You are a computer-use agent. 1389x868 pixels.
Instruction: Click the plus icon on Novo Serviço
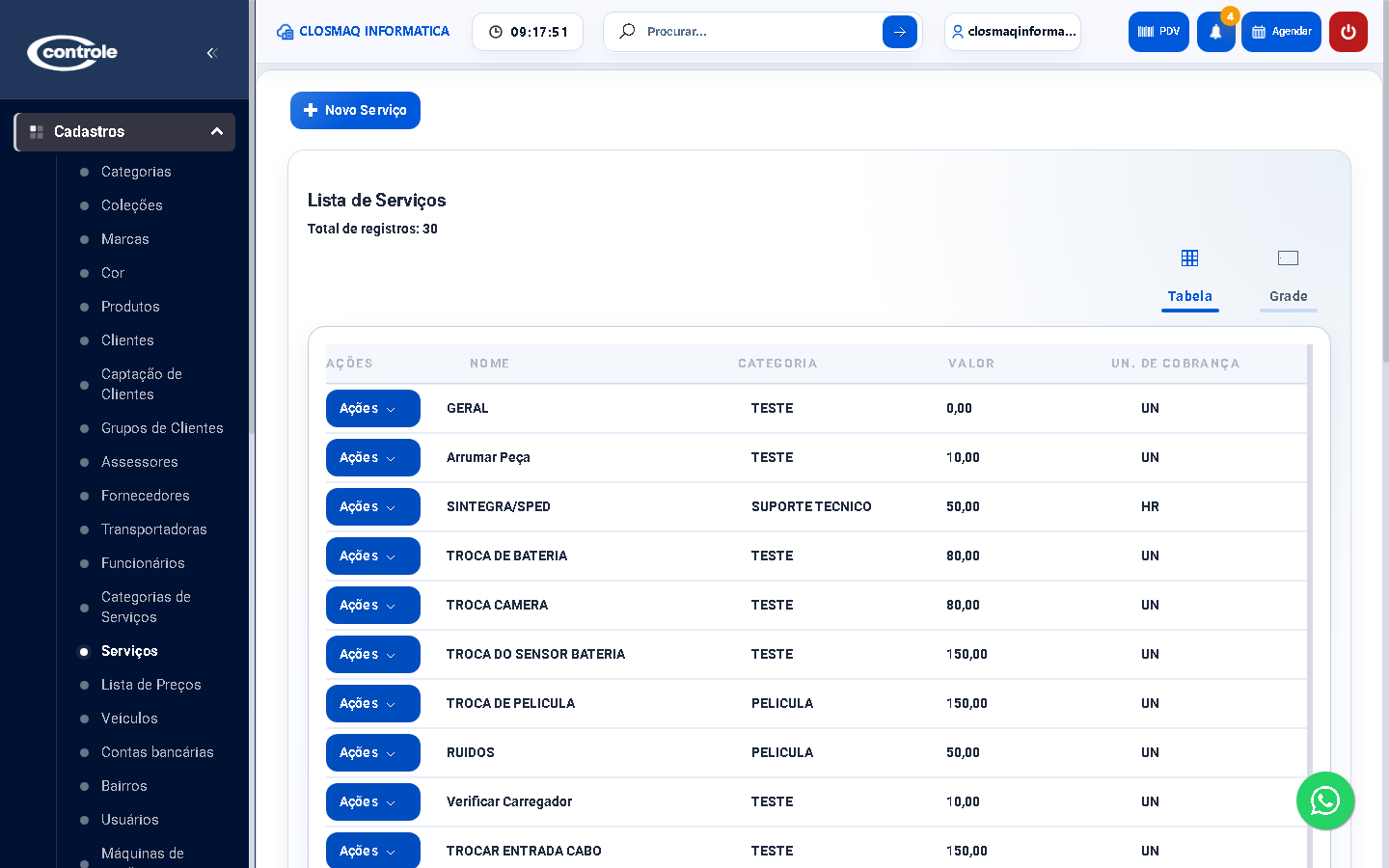coord(311,110)
